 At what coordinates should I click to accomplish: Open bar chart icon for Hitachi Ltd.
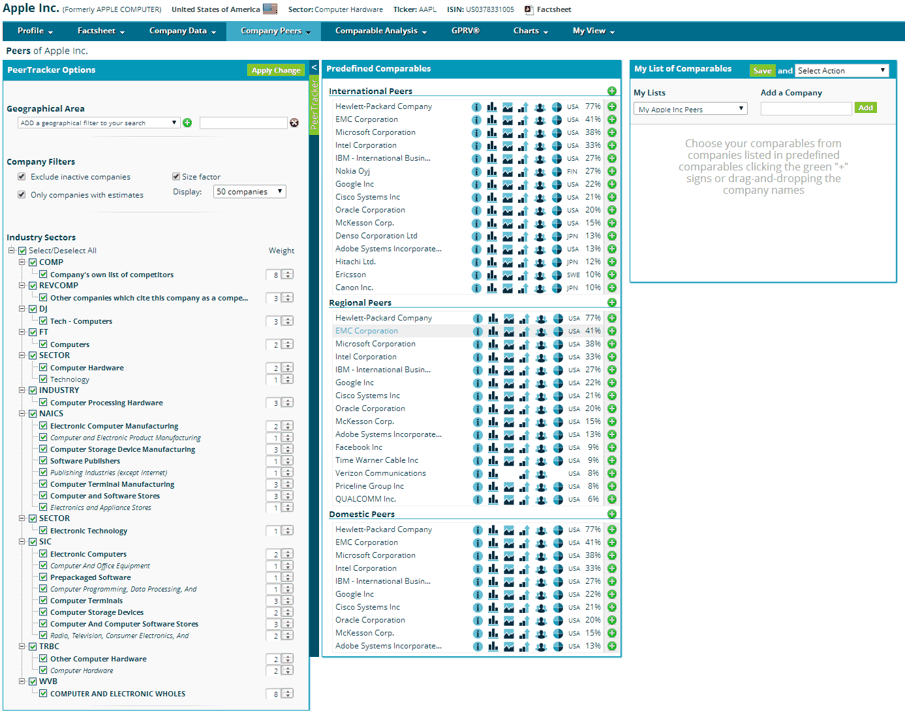pos(492,262)
